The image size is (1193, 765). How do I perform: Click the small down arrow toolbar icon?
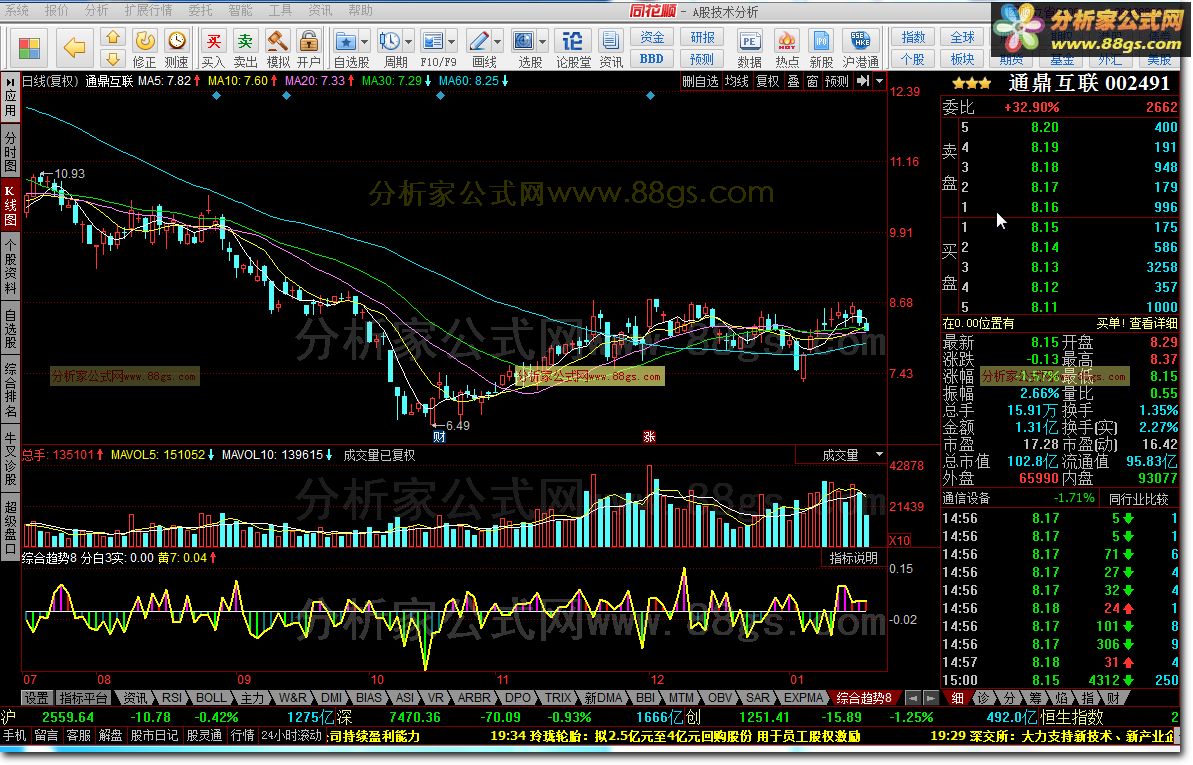[113, 59]
